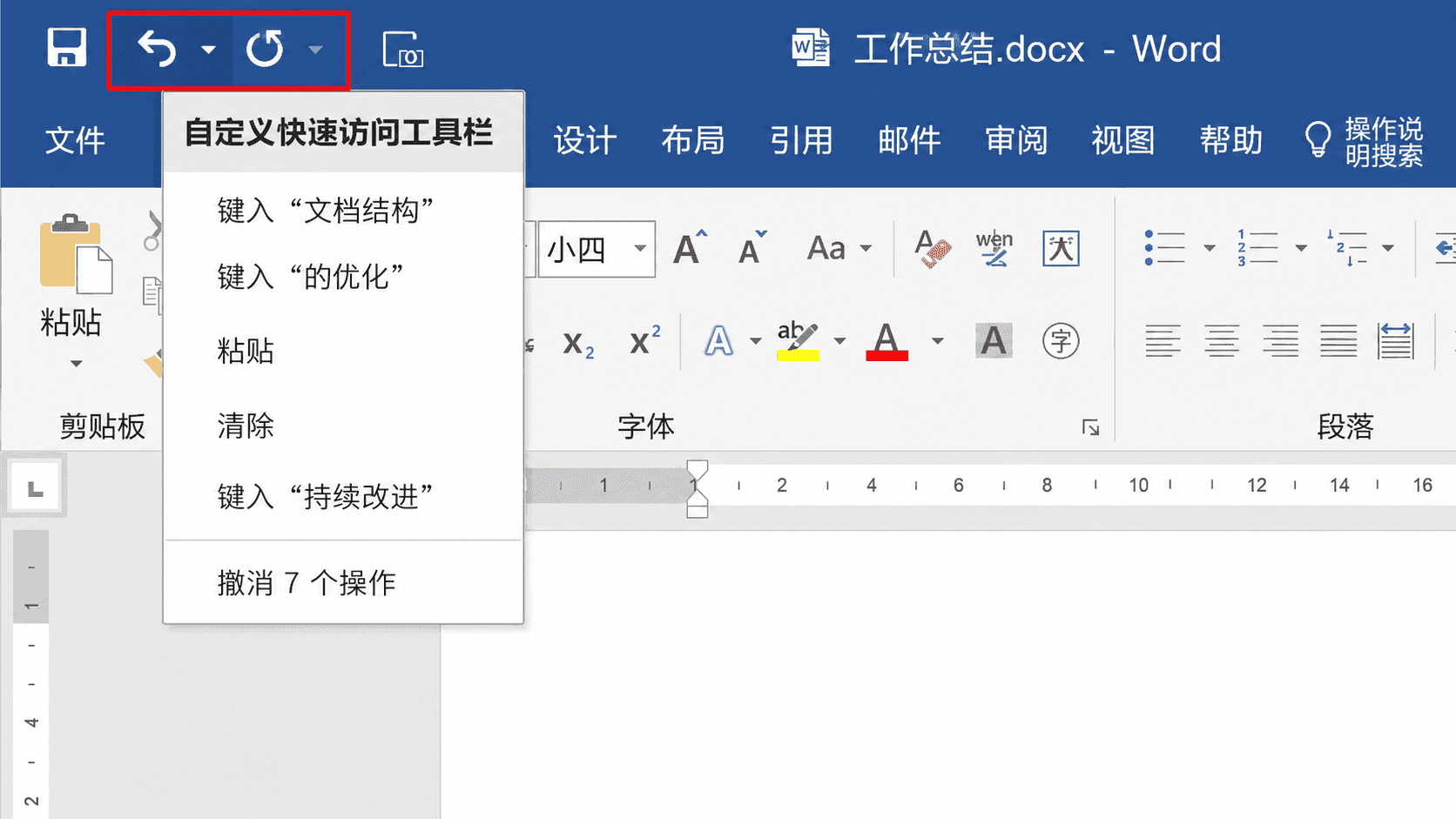The image size is (1456, 819).
Task: Switch to the 邮件 ribbon tab
Action: pyautogui.click(x=909, y=139)
